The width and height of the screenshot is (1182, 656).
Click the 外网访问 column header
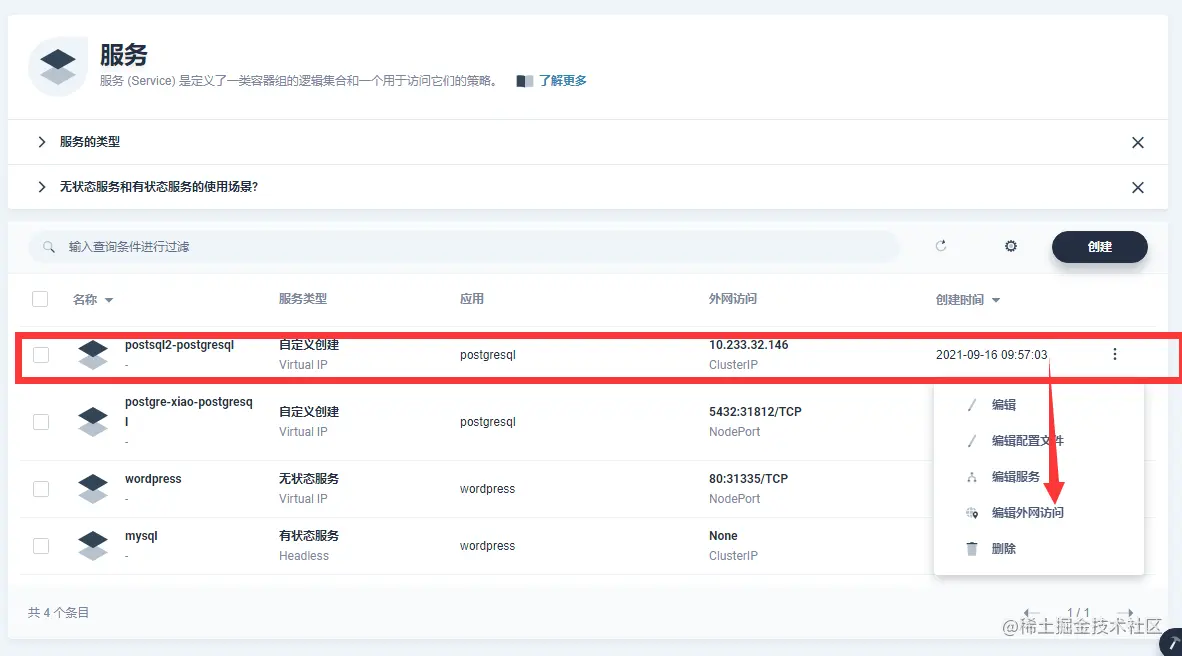coord(733,299)
